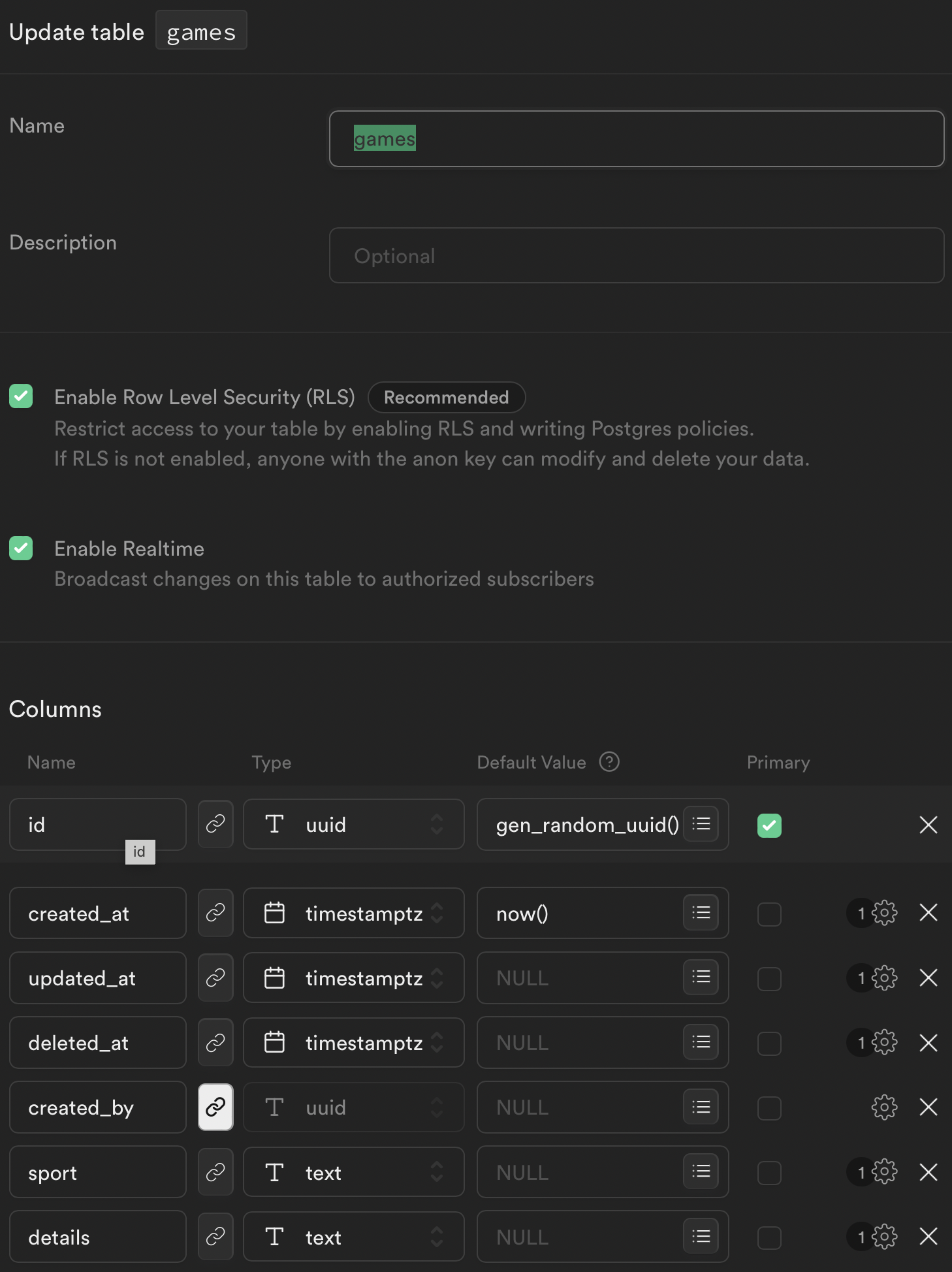Toggle the Enable Realtime checkbox
Viewport: 952px width, 1272px height.
tap(21, 549)
